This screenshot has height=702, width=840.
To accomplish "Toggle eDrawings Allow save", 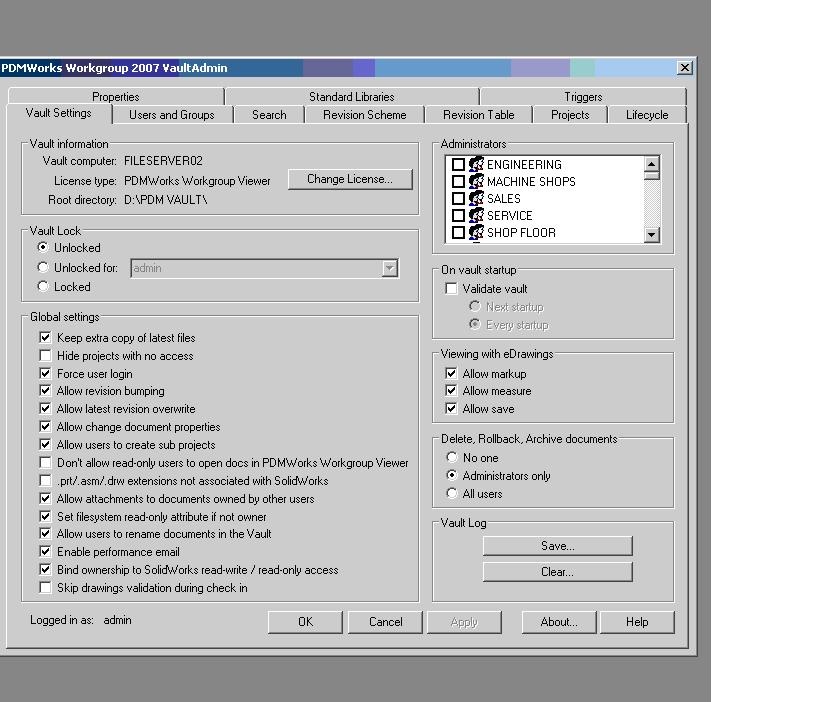I will click(451, 409).
